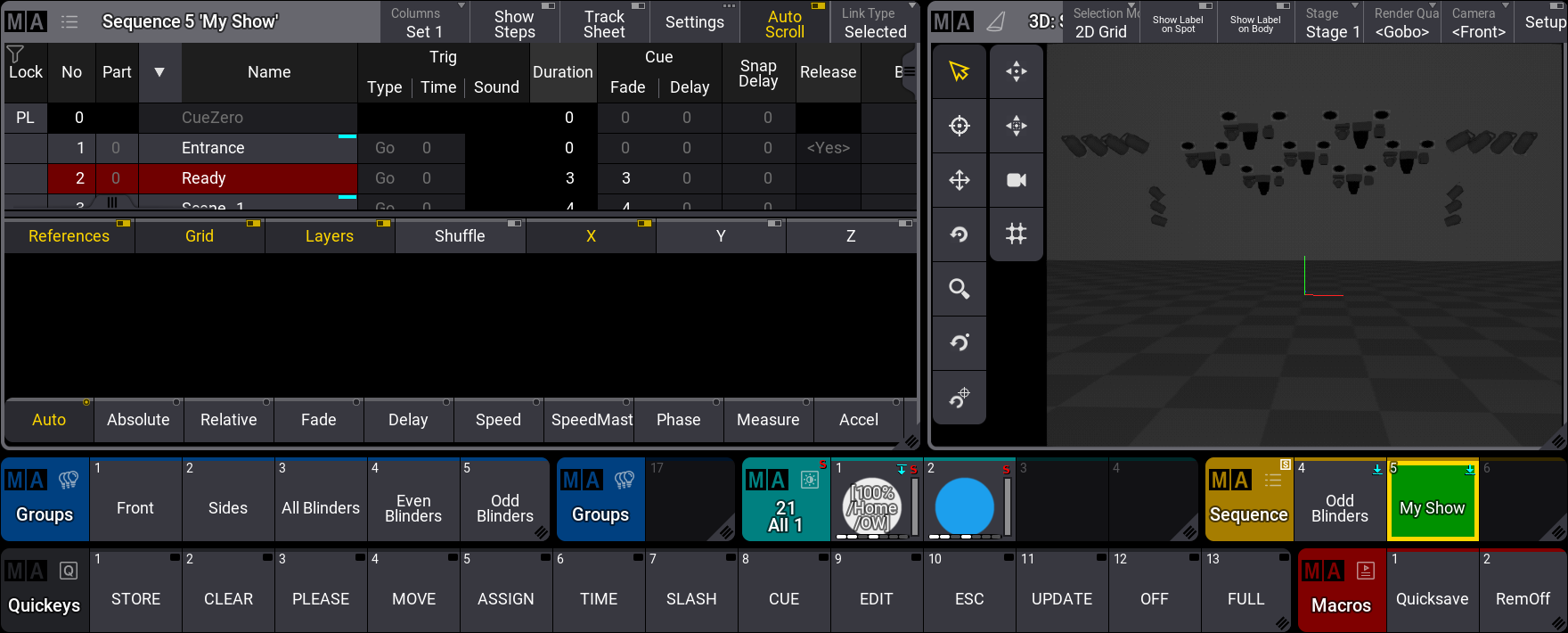Click the crosshair target tool icon
Viewport: 1568px width, 633px height.
[959, 126]
